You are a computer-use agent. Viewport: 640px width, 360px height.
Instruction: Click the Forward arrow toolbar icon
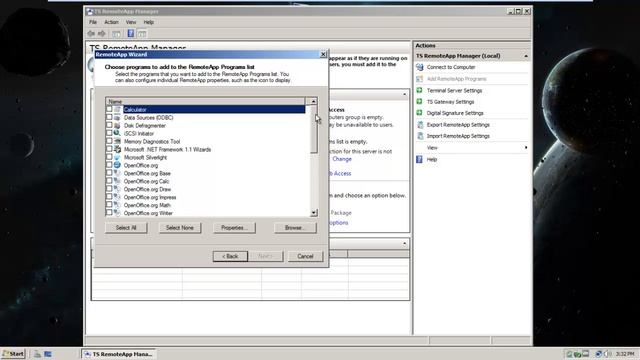coord(102,33)
